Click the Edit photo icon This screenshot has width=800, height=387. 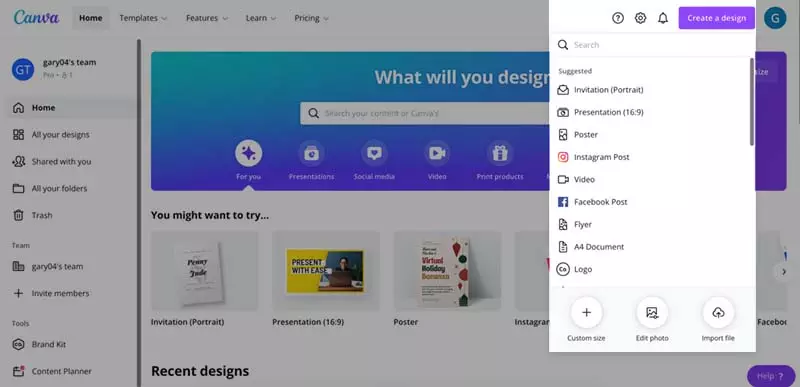click(652, 313)
